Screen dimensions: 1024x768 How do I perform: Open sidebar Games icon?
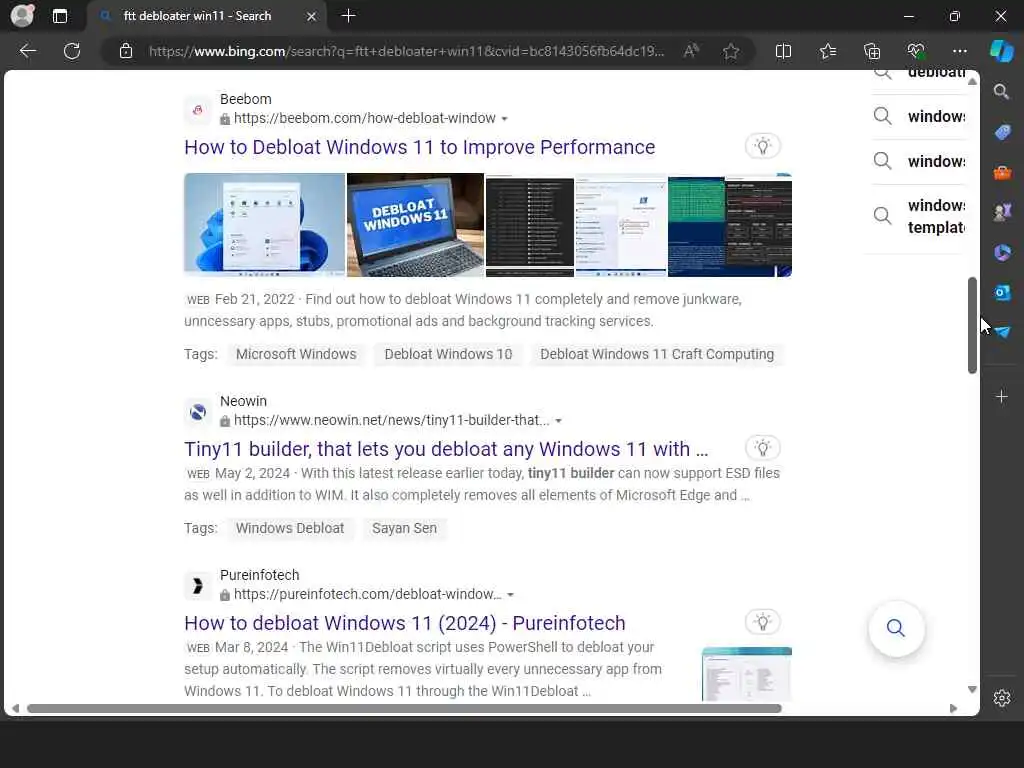(1002, 212)
